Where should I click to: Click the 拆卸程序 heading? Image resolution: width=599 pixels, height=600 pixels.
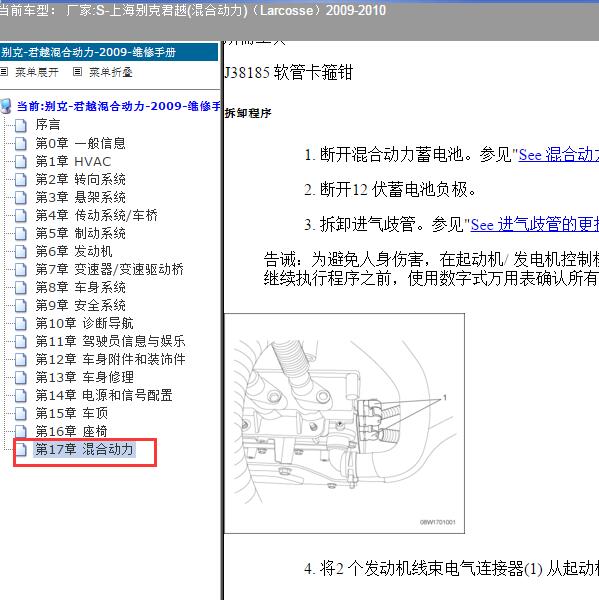pos(248,113)
